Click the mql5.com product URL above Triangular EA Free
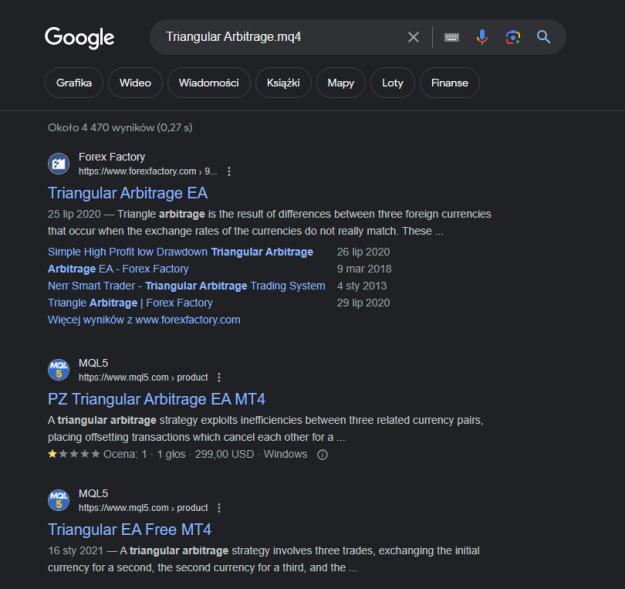The height and width of the screenshot is (589, 625). point(143,508)
